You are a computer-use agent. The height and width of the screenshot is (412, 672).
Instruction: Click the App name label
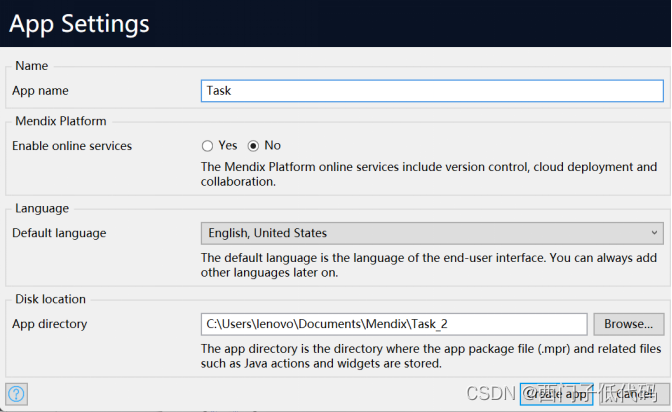coord(41,90)
